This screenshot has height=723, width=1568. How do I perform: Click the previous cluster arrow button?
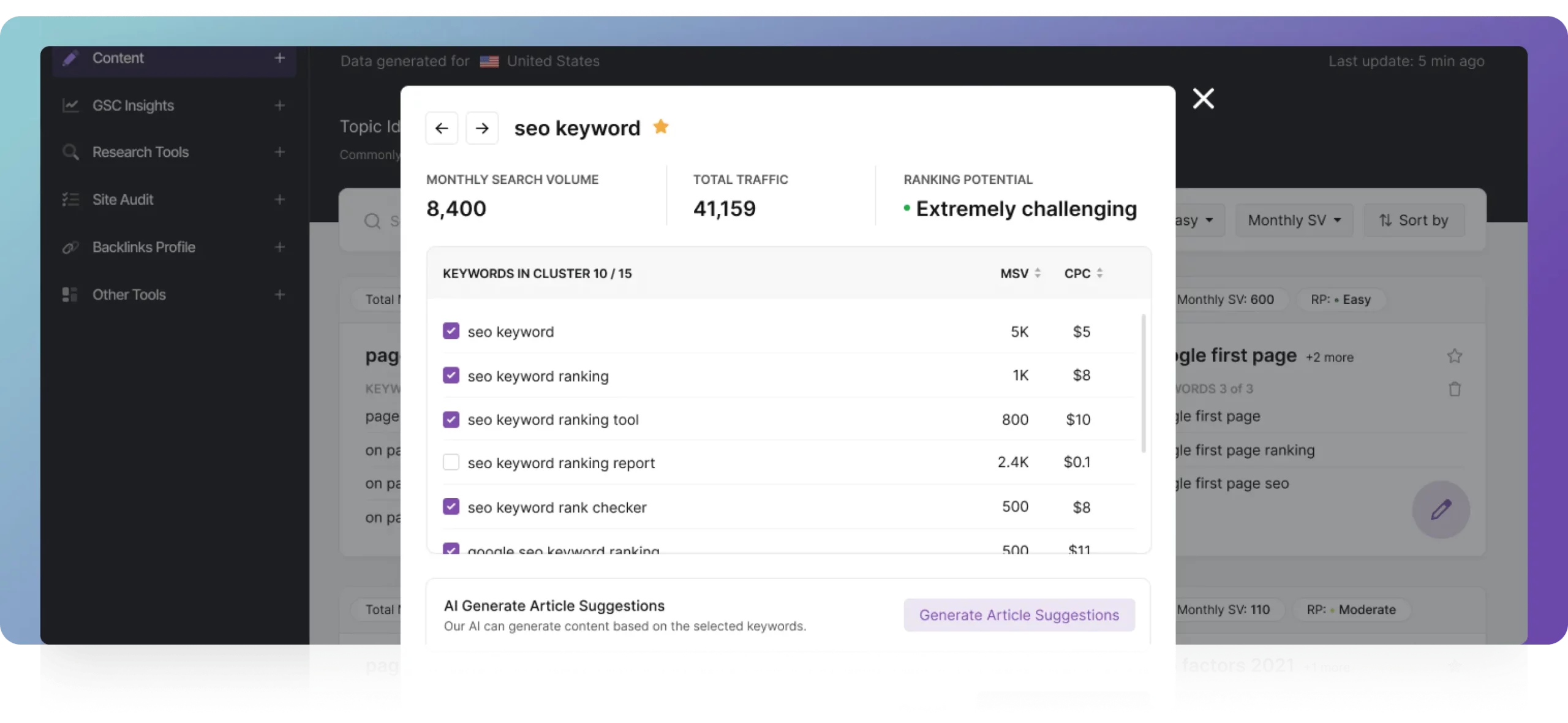click(442, 128)
